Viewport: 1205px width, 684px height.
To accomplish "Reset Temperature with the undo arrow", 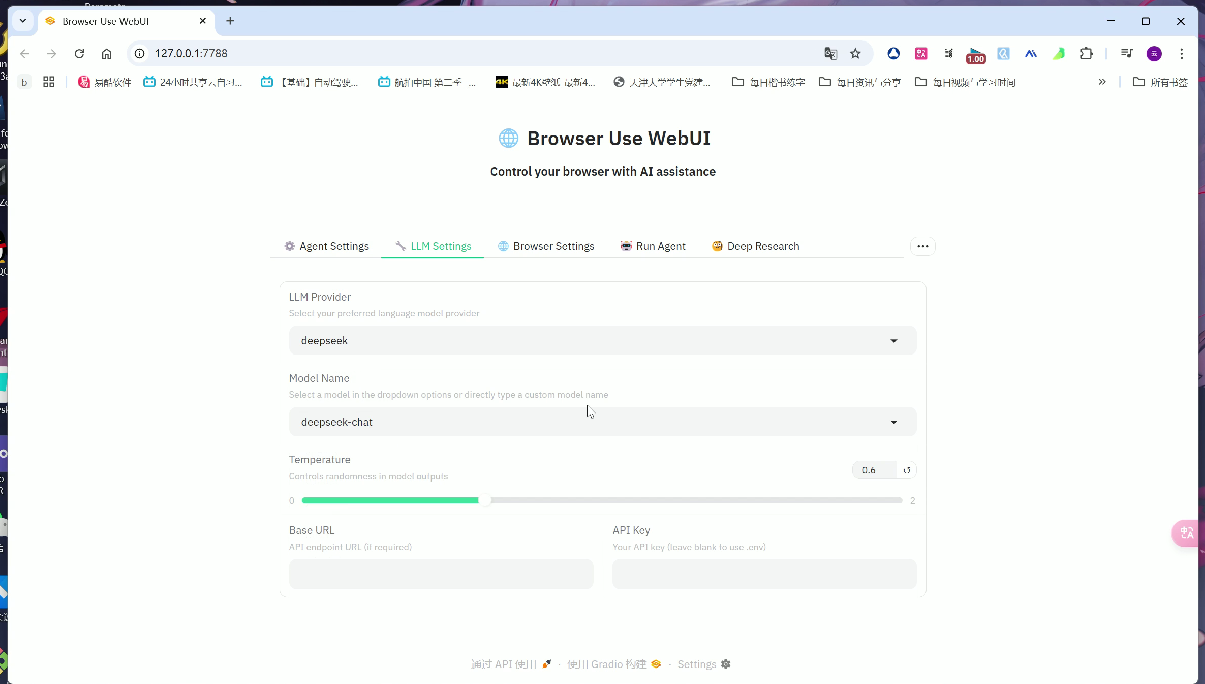I will coord(907,470).
